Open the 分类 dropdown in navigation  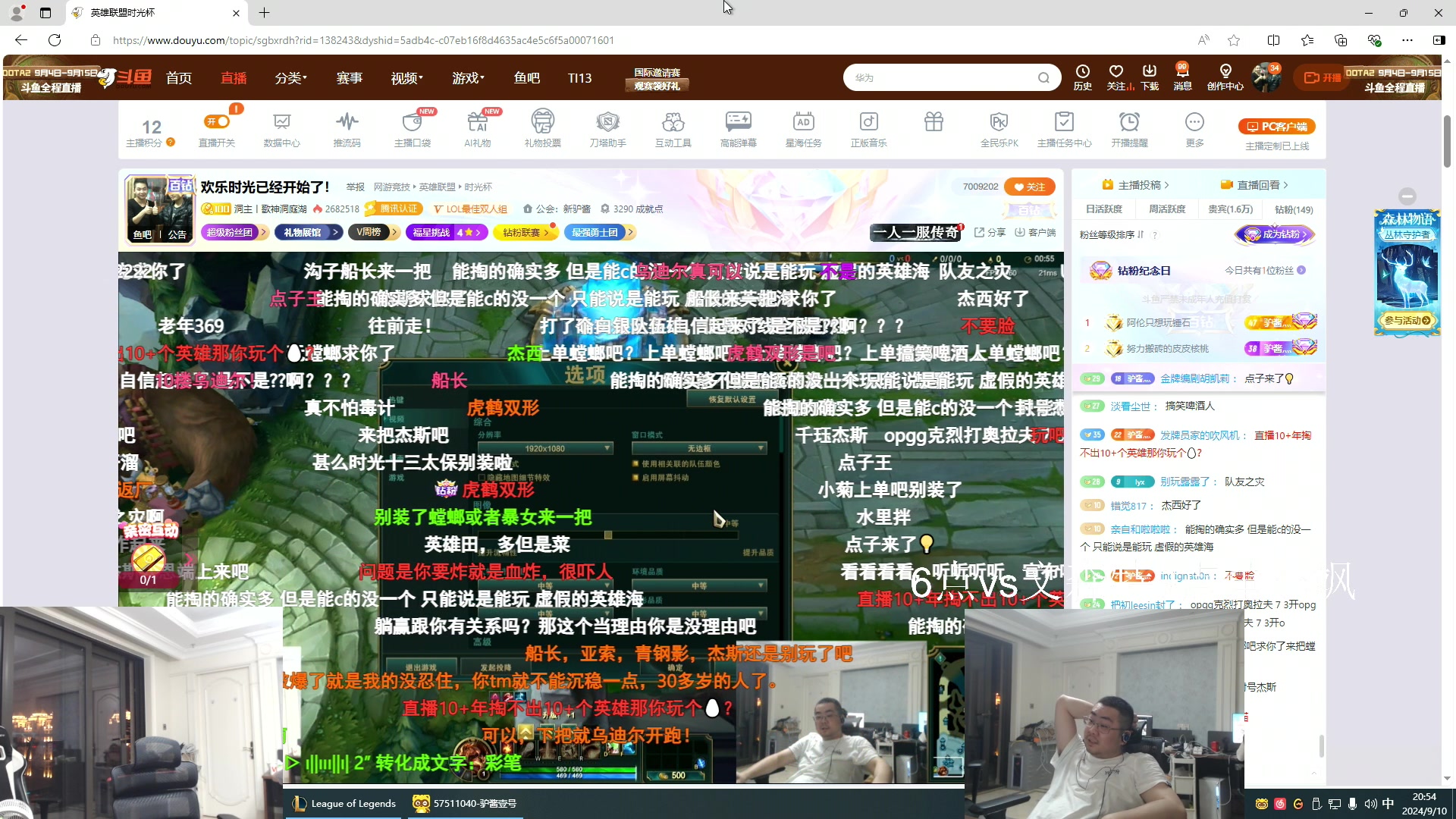(x=290, y=78)
